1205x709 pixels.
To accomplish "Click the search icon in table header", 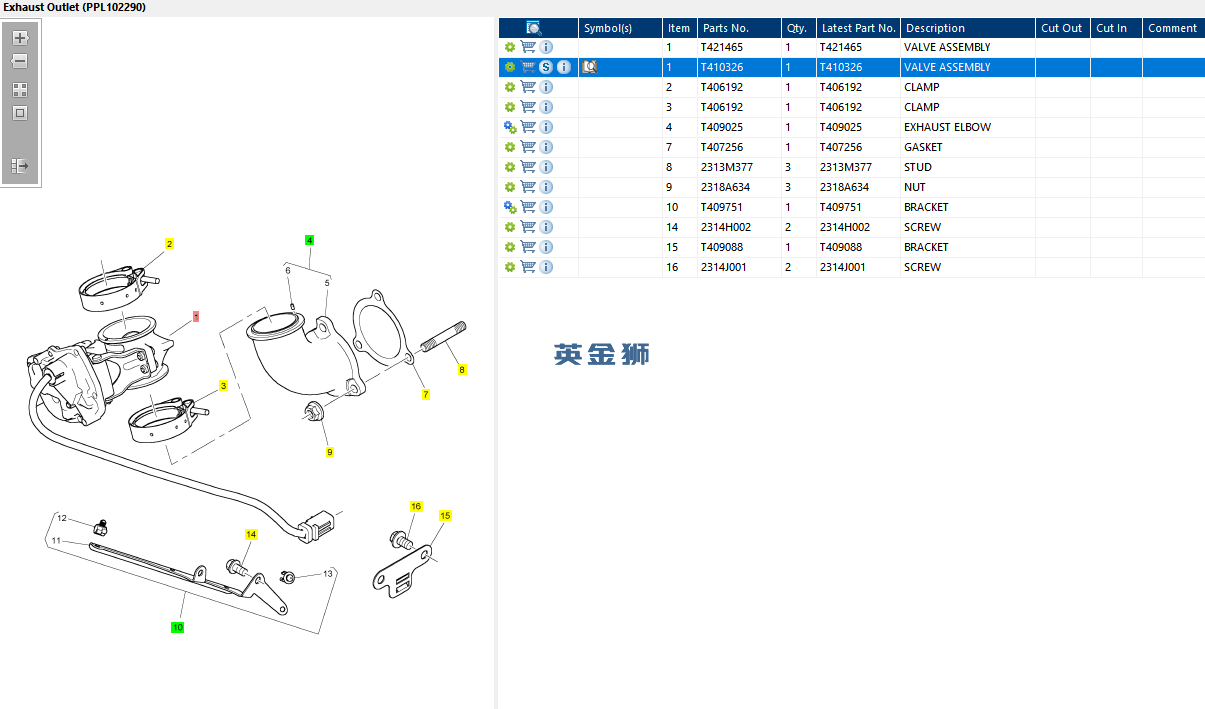I will click(534, 28).
